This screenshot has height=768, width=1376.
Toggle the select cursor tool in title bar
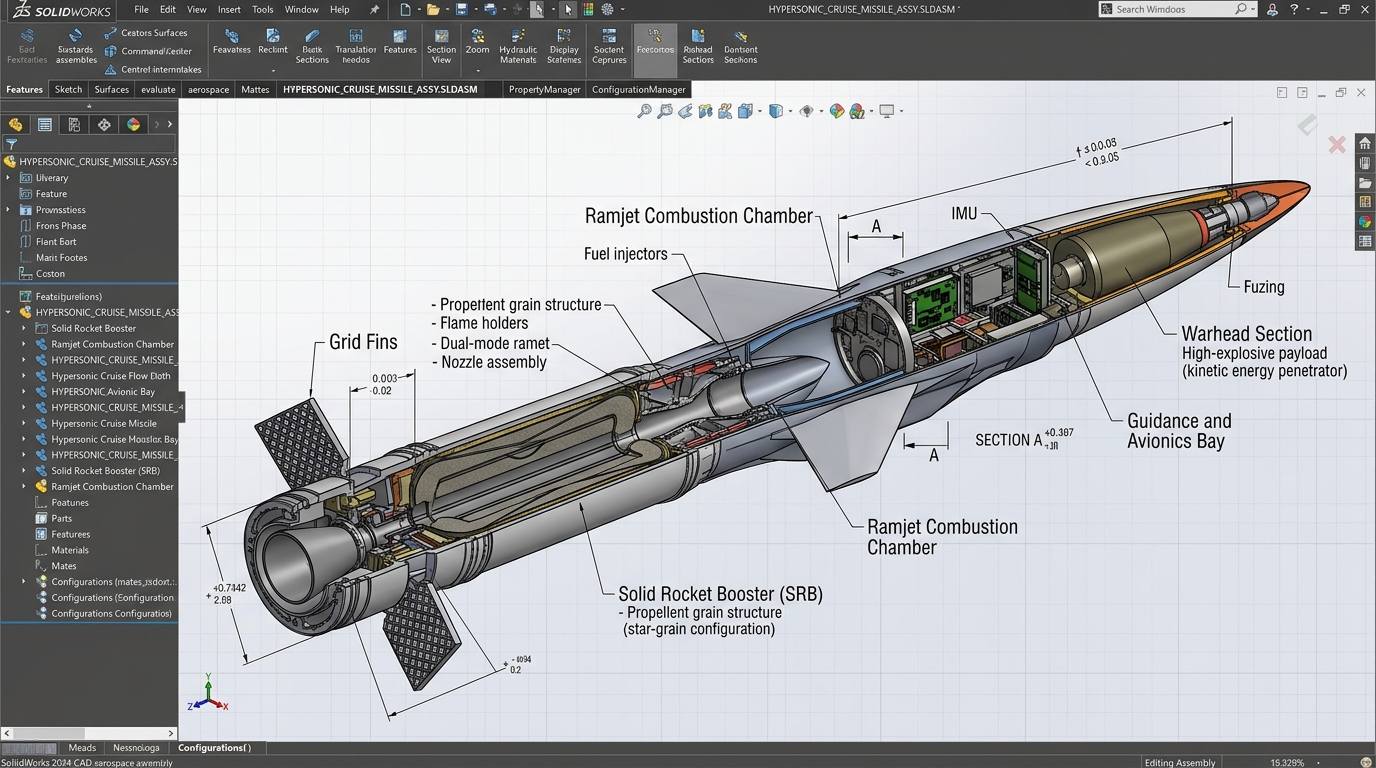(568, 9)
